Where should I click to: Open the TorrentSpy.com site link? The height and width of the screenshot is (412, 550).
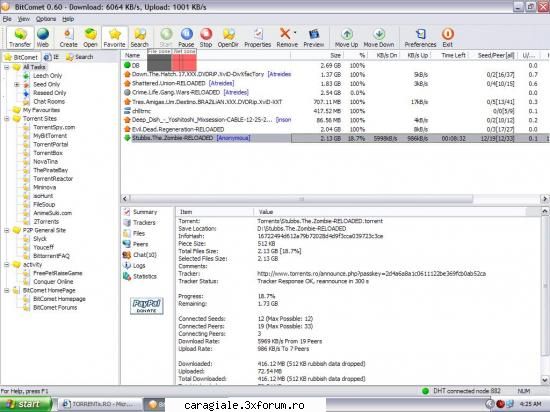[54, 127]
